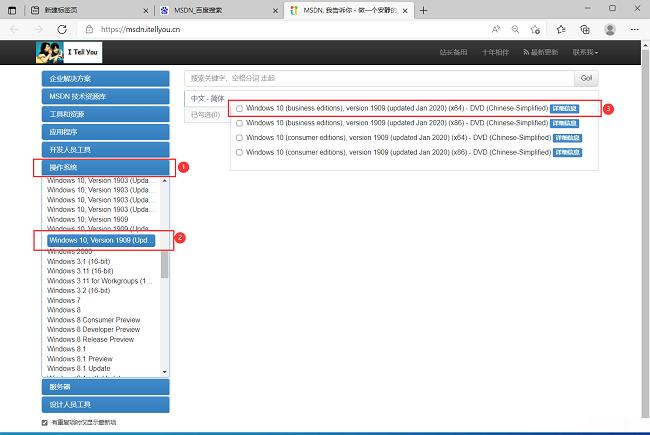Open browser profile avatar icon
This screenshot has height=435, width=650.
[x=610, y=29]
